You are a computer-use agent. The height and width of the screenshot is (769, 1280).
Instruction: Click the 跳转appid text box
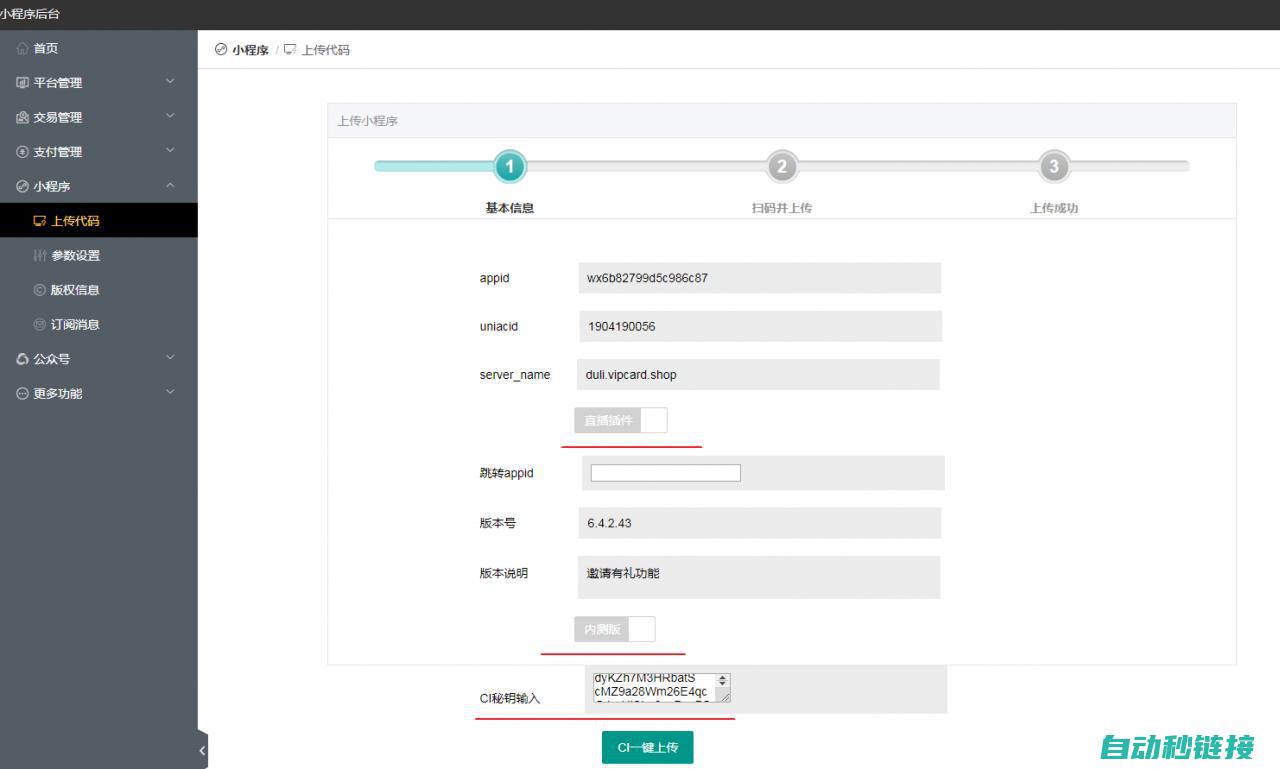point(666,473)
